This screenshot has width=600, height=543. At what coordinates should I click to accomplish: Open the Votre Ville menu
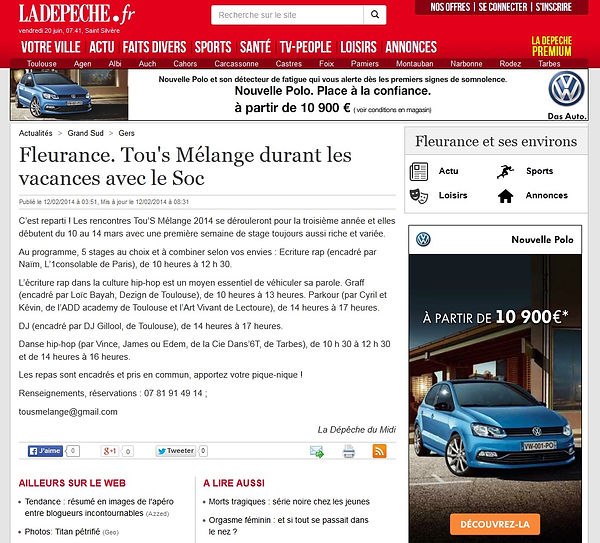(x=51, y=47)
